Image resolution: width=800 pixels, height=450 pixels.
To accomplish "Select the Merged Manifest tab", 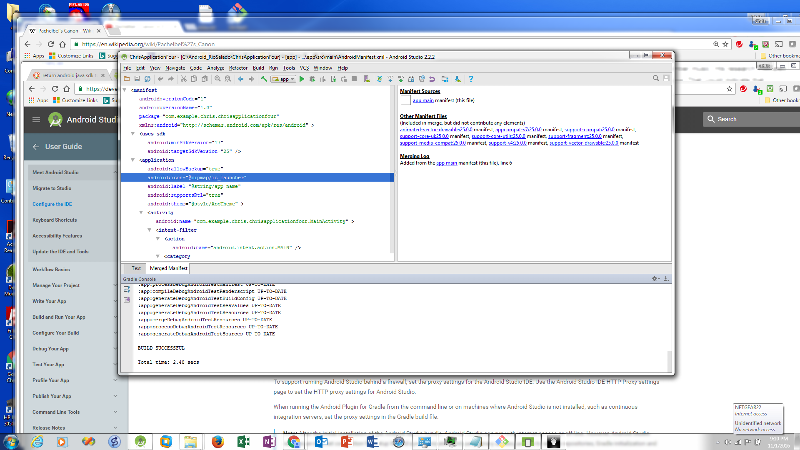I will [168, 268].
